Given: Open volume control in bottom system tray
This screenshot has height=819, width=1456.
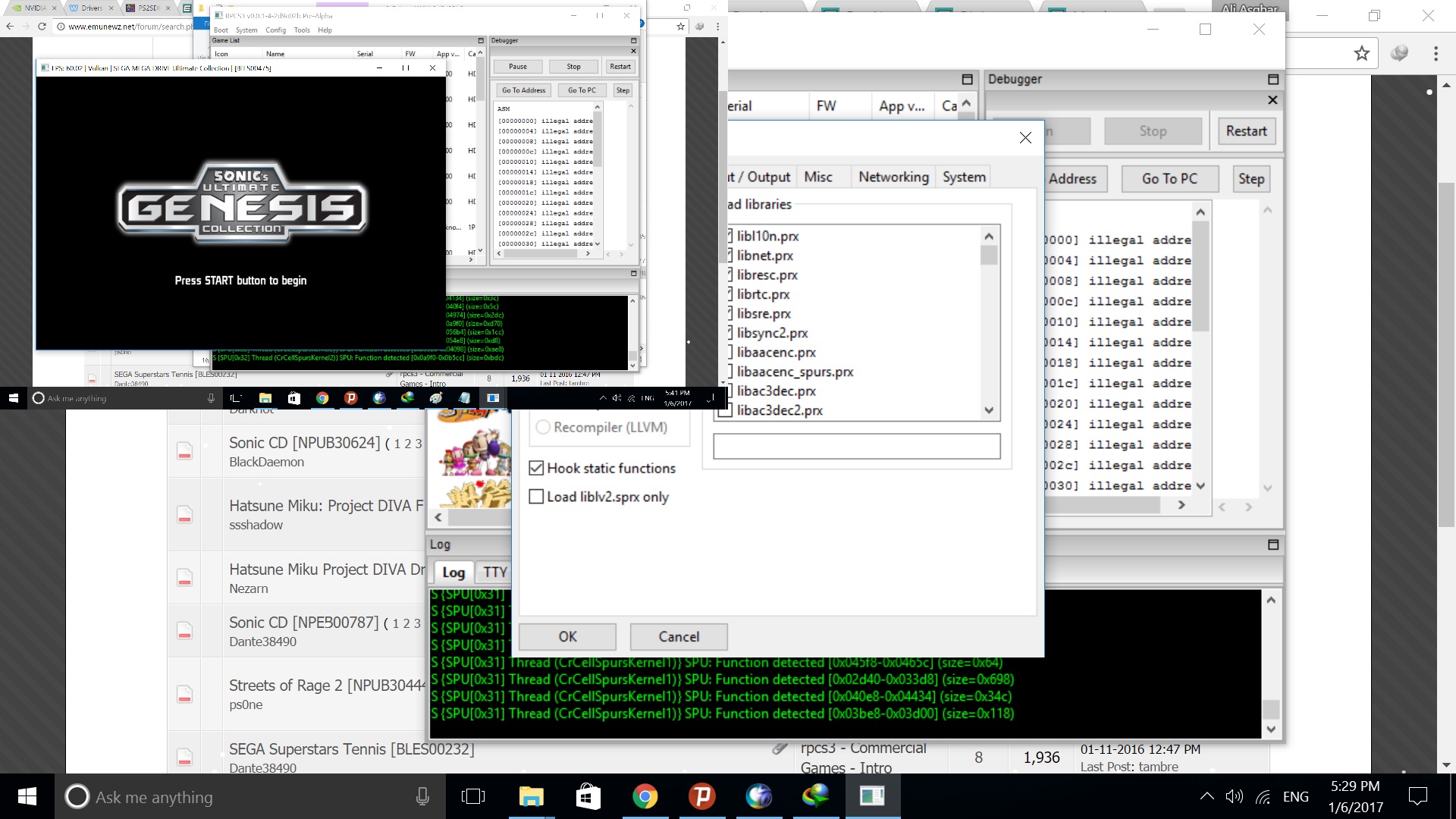Looking at the screenshot, I should [x=1235, y=796].
